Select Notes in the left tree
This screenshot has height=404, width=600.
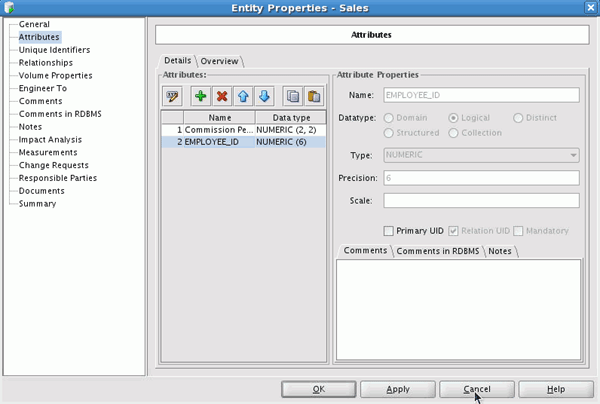point(30,127)
